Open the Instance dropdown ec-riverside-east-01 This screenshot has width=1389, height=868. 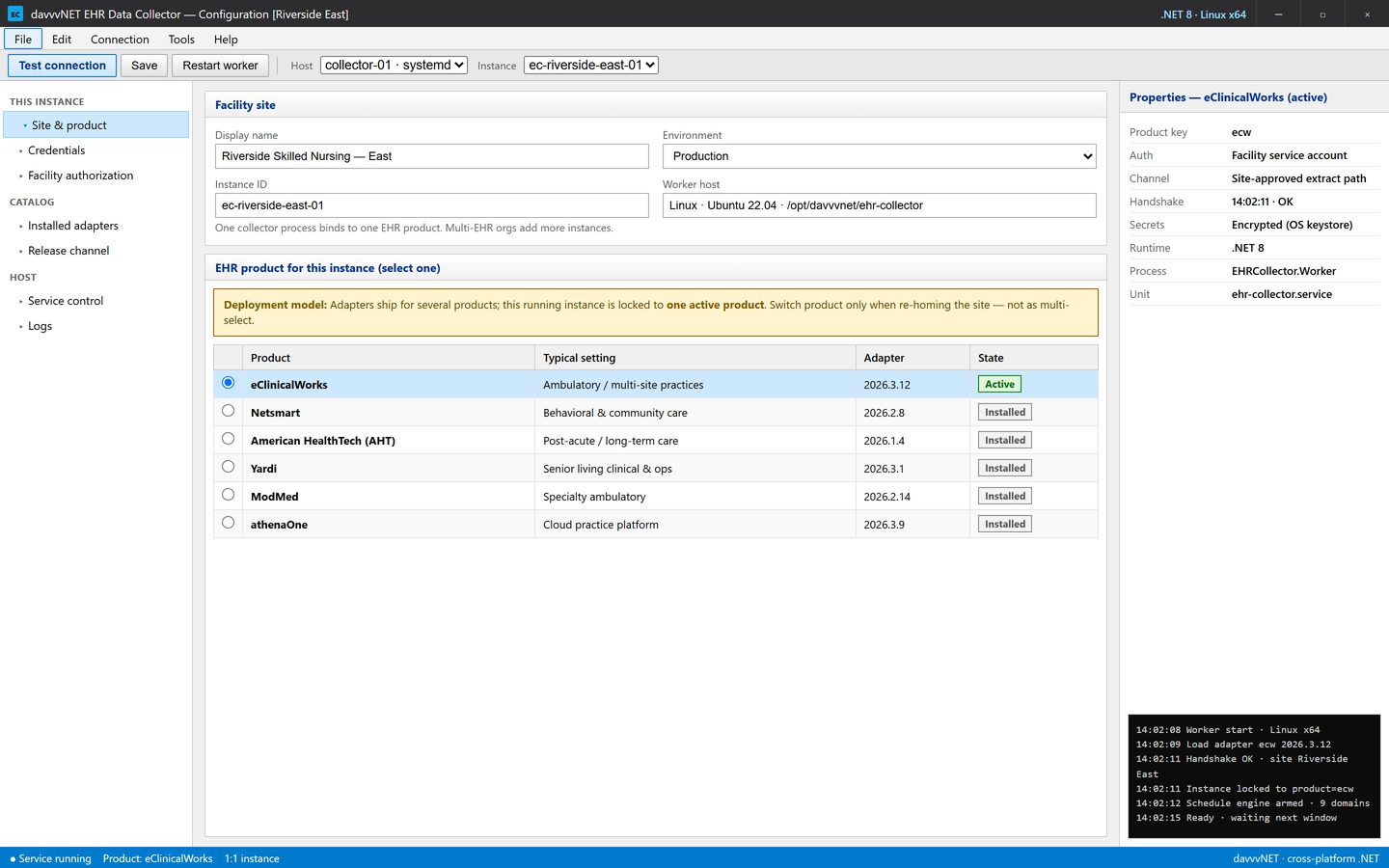coord(591,65)
